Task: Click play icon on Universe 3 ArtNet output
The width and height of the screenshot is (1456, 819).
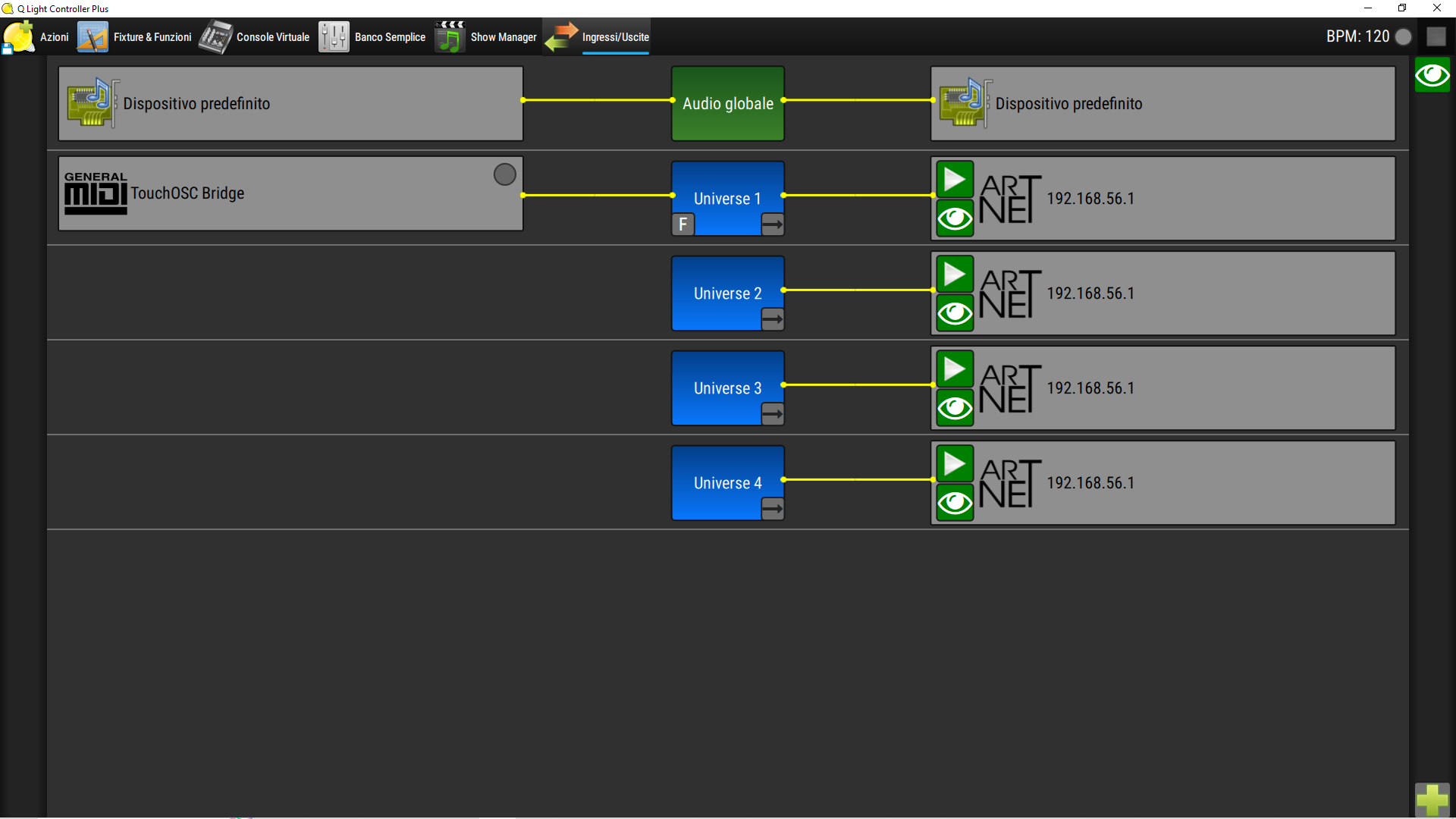Action: [955, 369]
